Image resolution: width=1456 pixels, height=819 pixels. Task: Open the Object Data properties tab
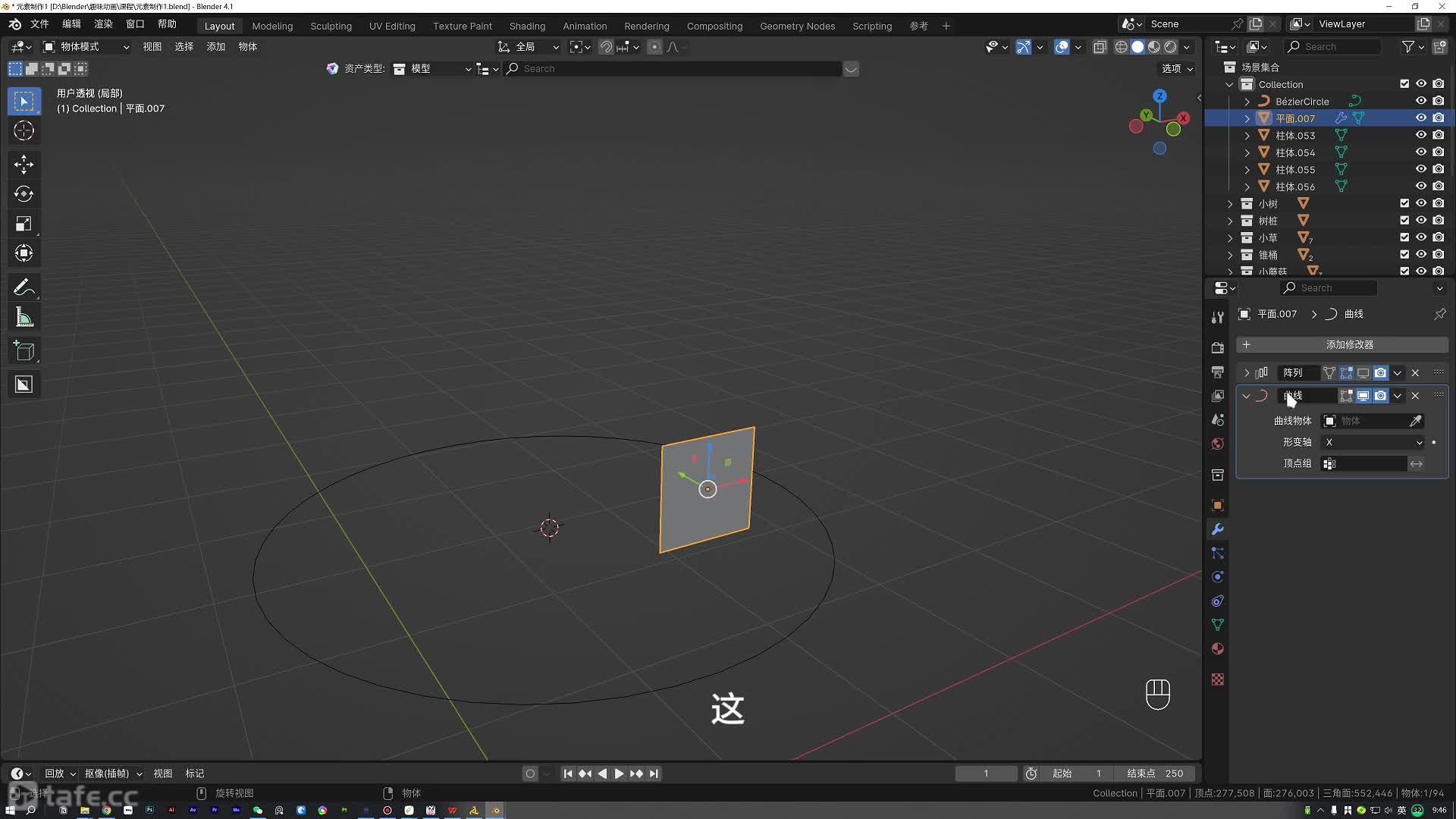pyautogui.click(x=1217, y=625)
